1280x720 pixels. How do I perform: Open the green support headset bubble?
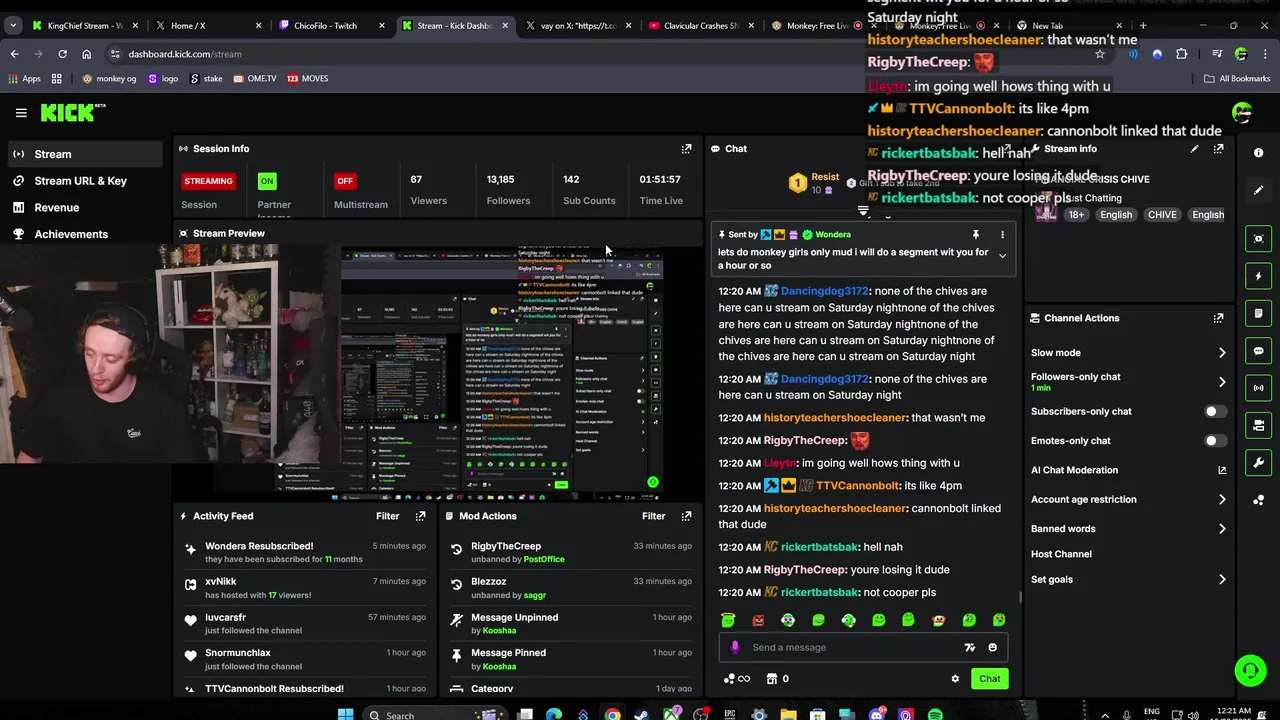[x=1250, y=670]
